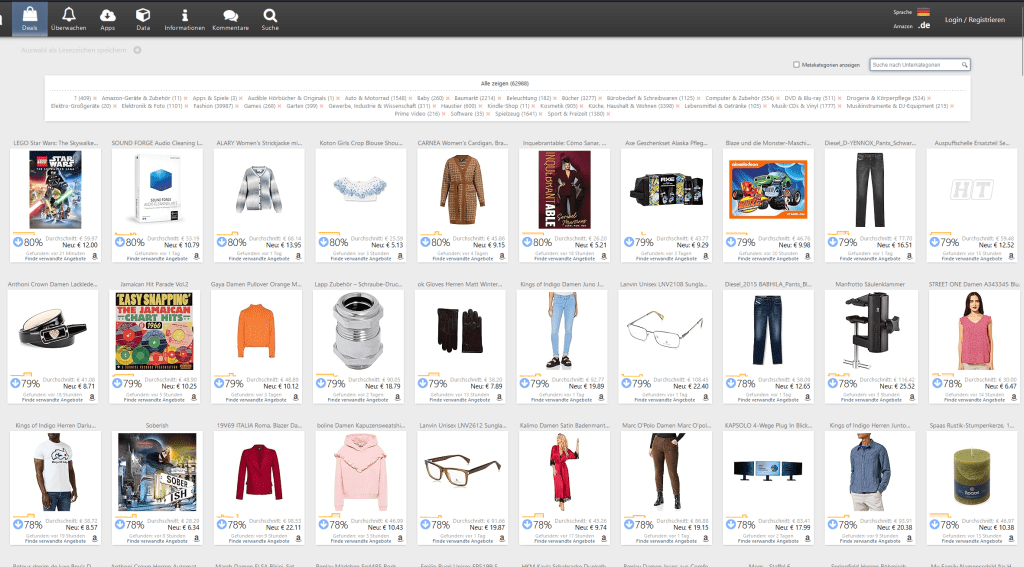Open the Informationen section
The width and height of the screenshot is (1024, 567).
click(x=185, y=18)
